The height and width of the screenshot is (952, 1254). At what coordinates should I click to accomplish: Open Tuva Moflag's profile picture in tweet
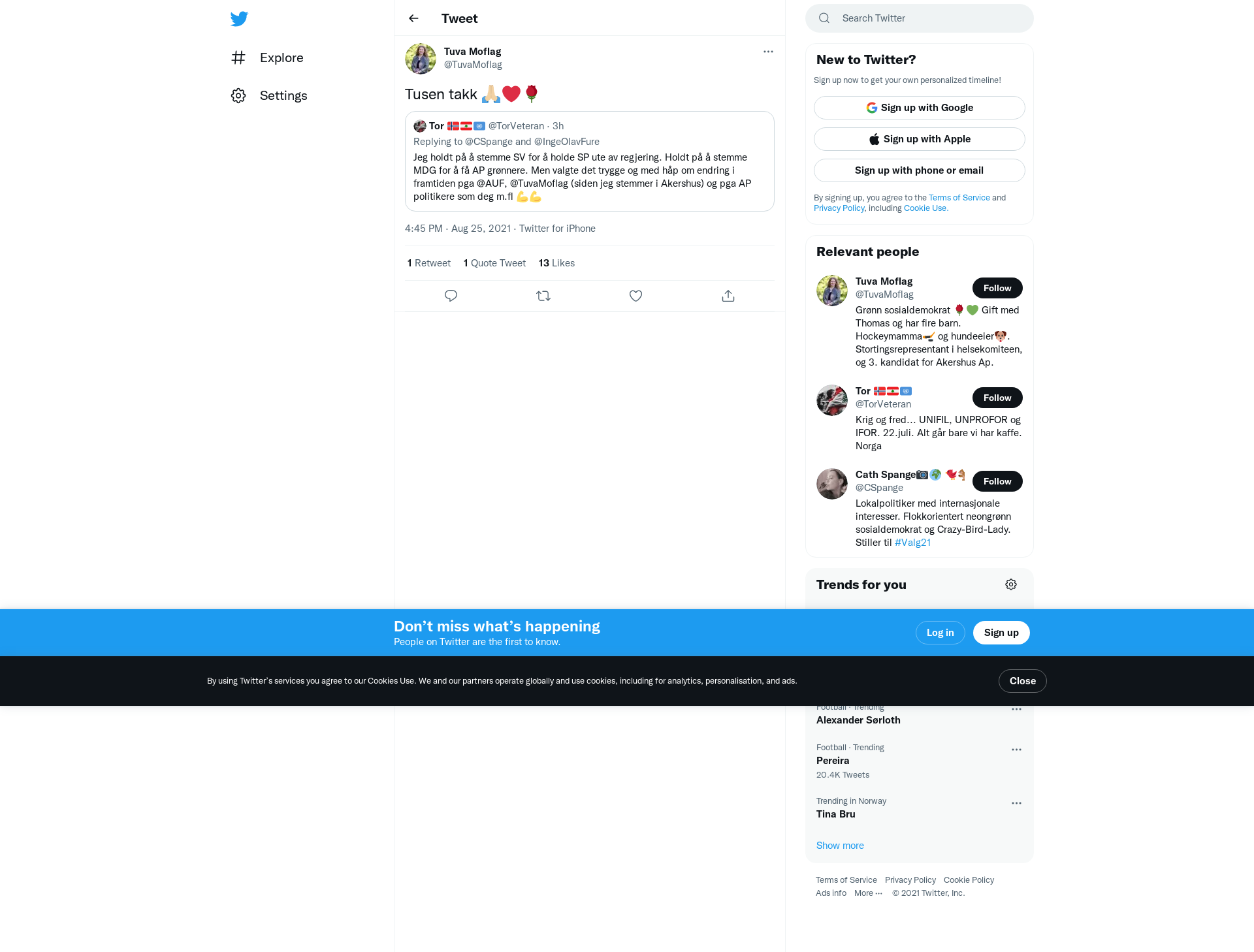click(421, 59)
